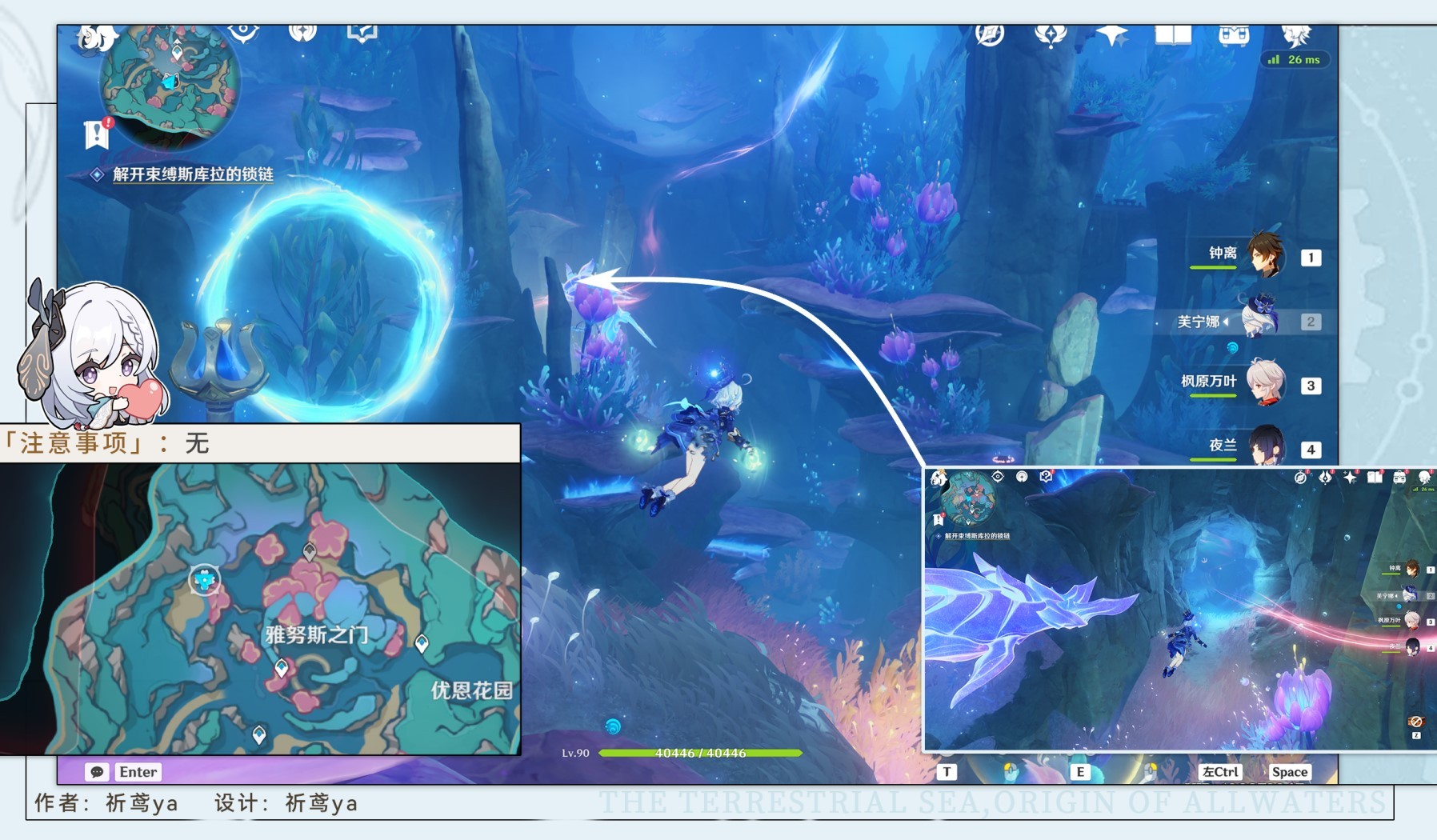
Task: Open the Paimon menu icon
Action: [96, 37]
